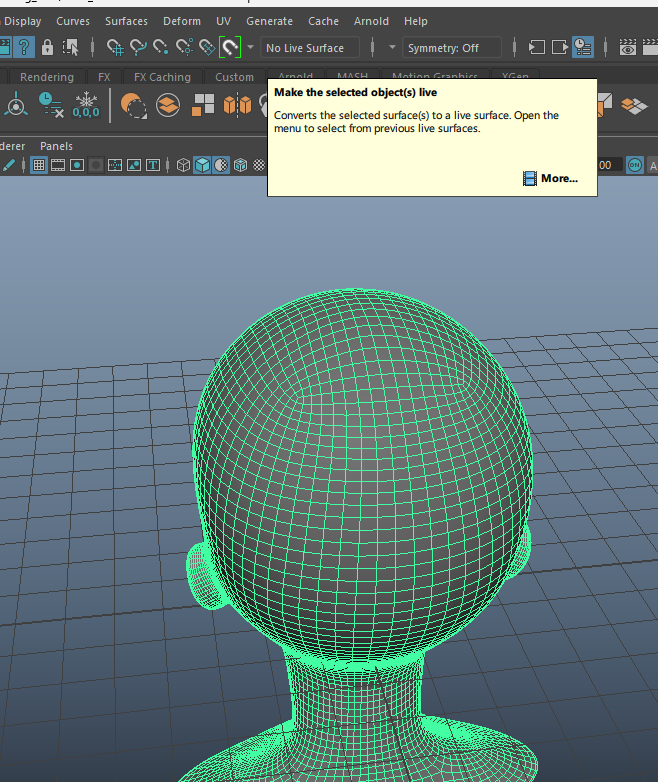
Task: Toggle the image plane icon
Action: point(134,165)
